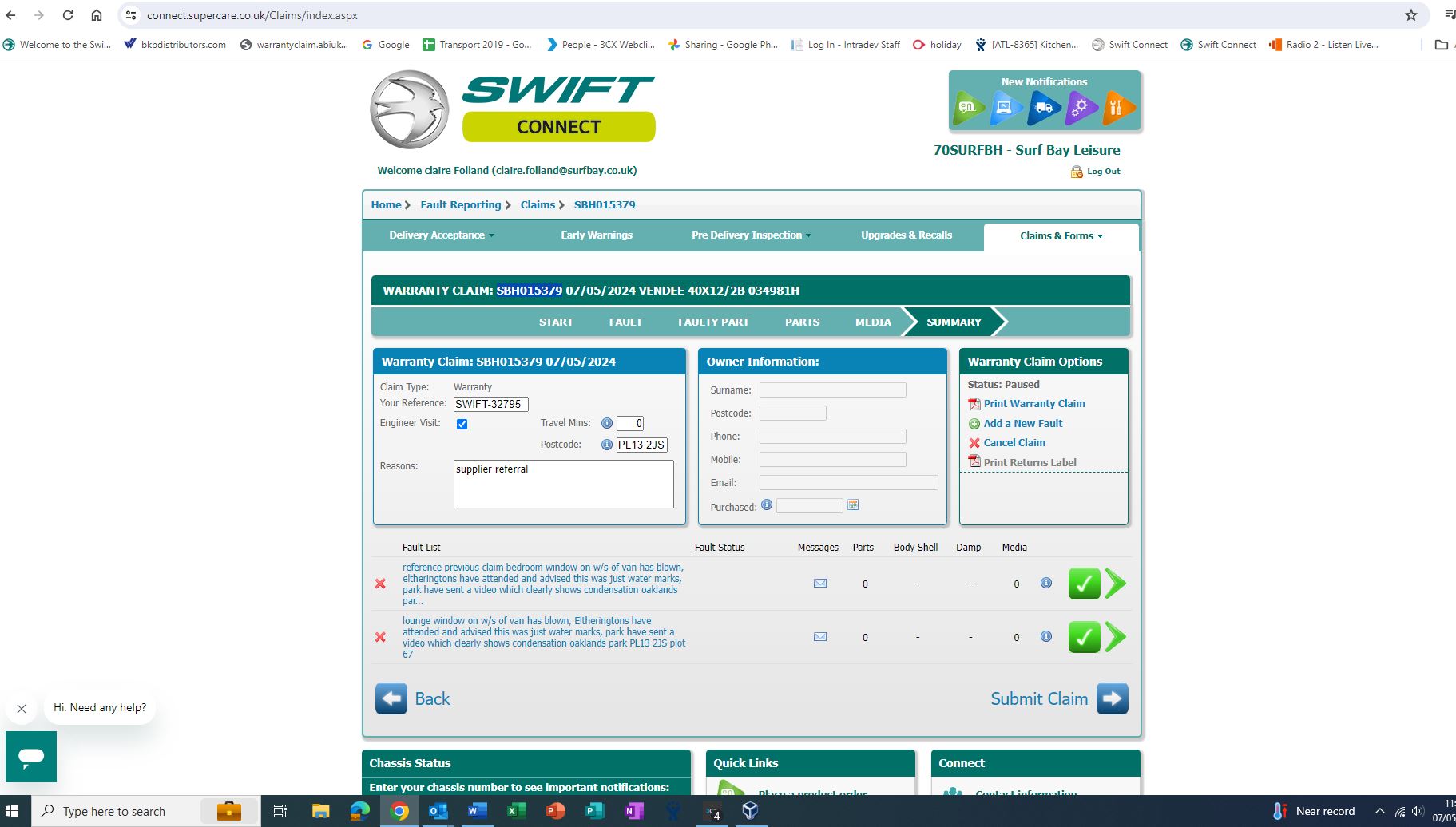This screenshot has height=827, width=1456.
Task: Open Microsoft Outlook from the taskbar
Action: click(438, 811)
